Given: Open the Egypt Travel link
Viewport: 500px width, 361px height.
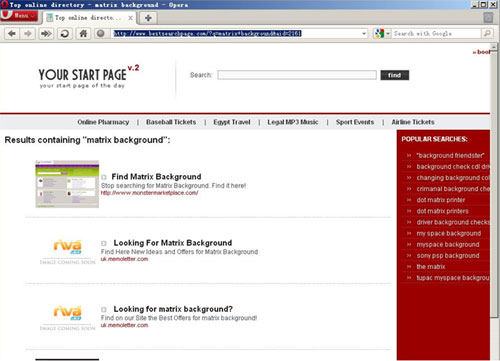Looking at the screenshot, I should [x=232, y=122].
